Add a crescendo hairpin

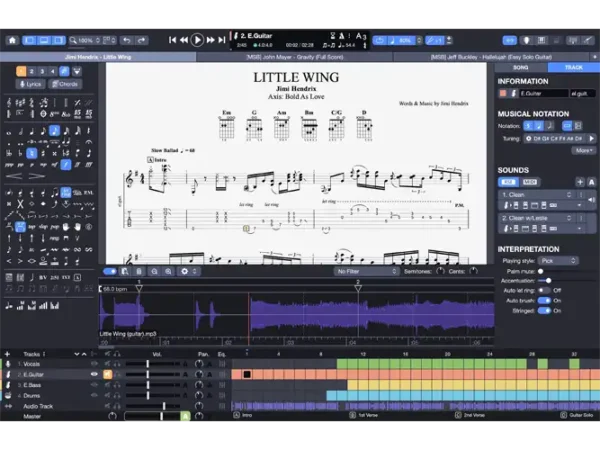coord(14,176)
